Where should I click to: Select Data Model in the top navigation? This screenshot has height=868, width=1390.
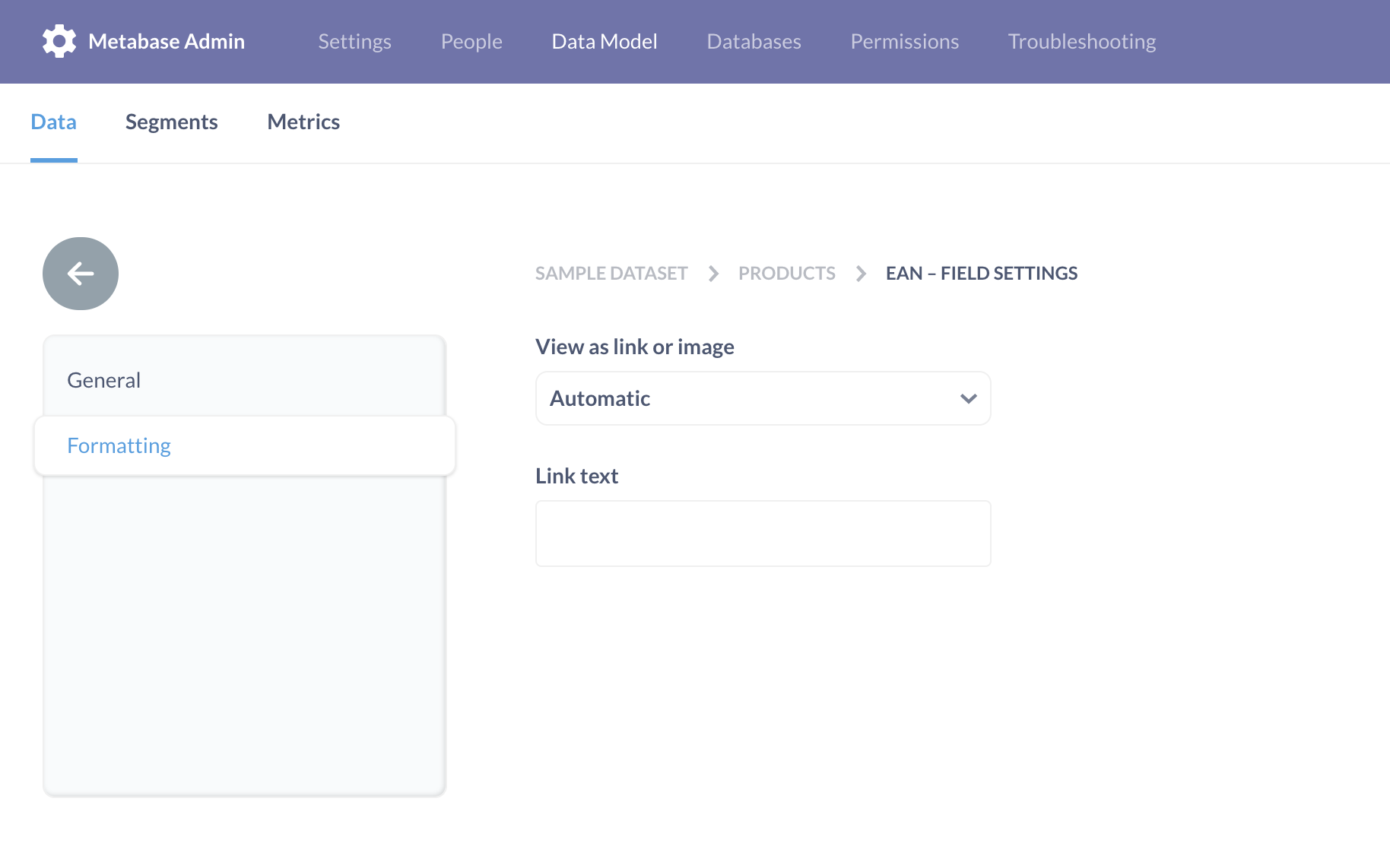[x=605, y=42]
